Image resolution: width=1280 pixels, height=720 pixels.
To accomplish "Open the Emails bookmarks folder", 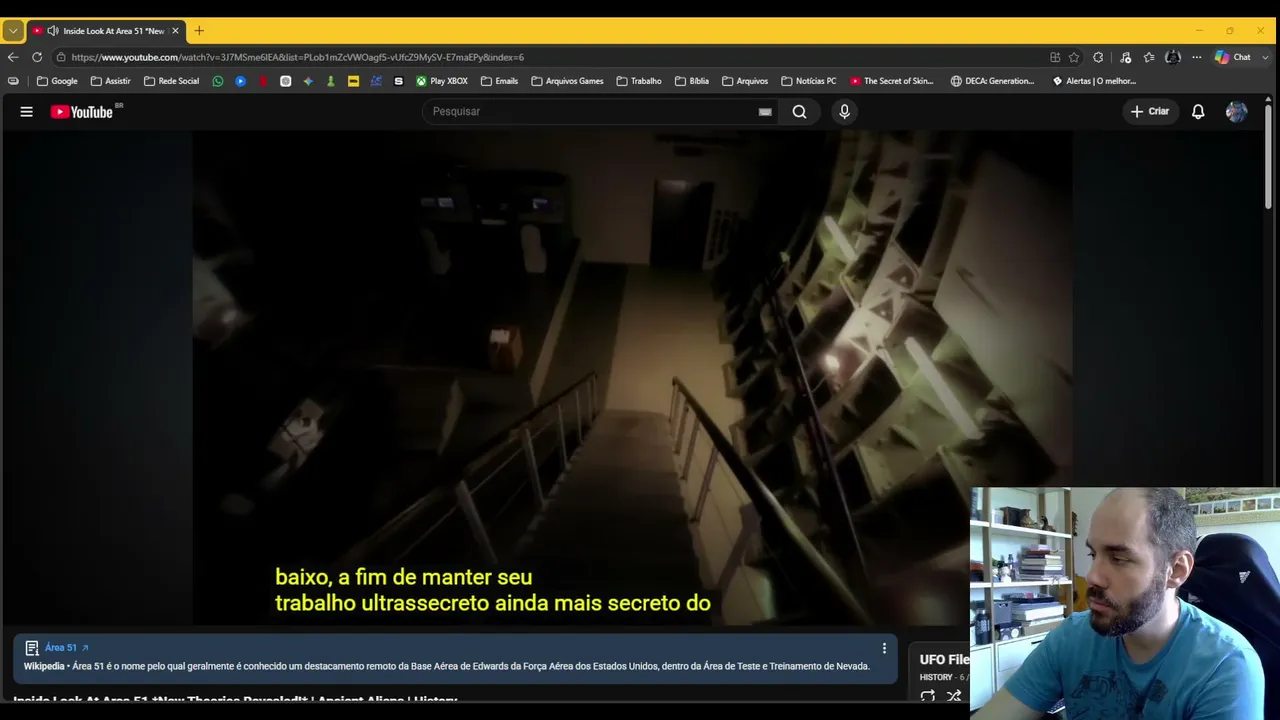I will click(499, 81).
